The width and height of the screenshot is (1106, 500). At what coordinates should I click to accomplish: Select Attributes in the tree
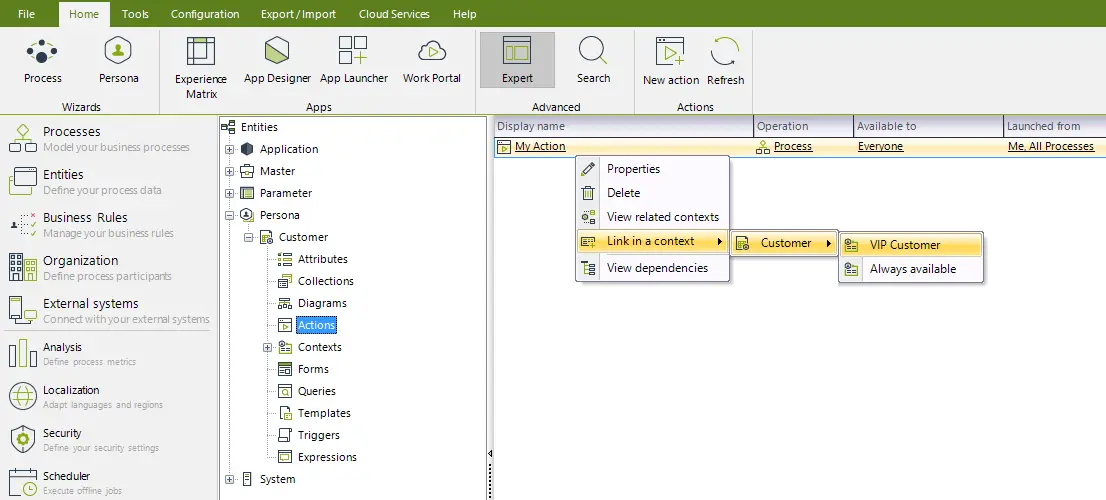coord(322,260)
